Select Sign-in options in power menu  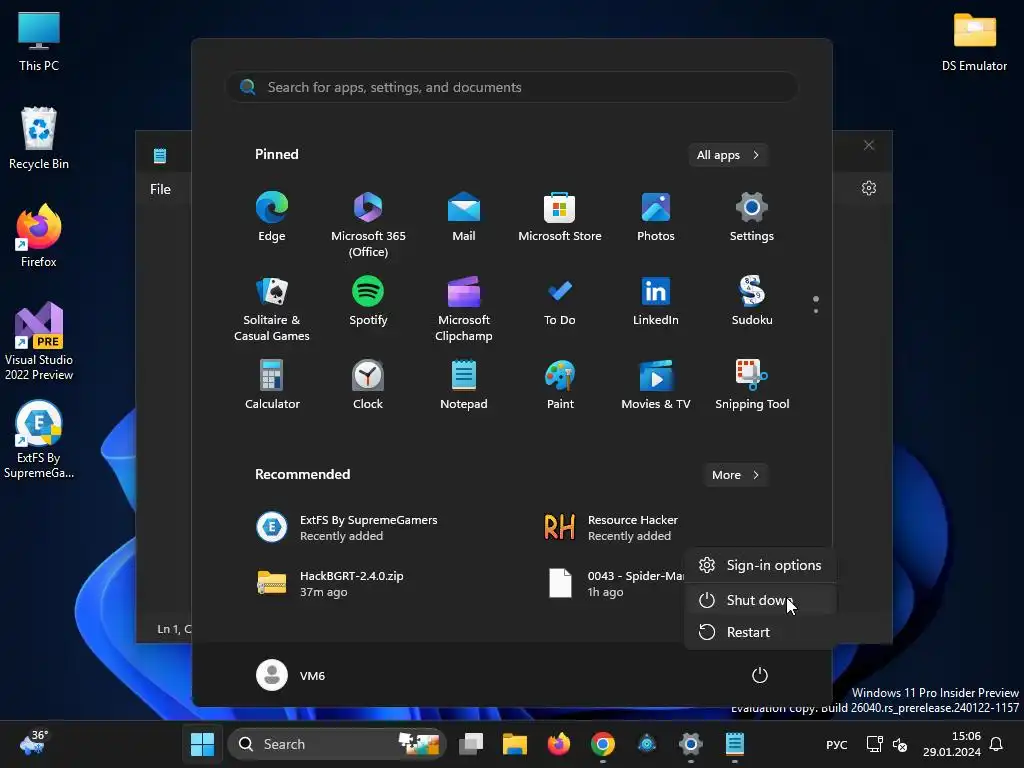coord(760,565)
